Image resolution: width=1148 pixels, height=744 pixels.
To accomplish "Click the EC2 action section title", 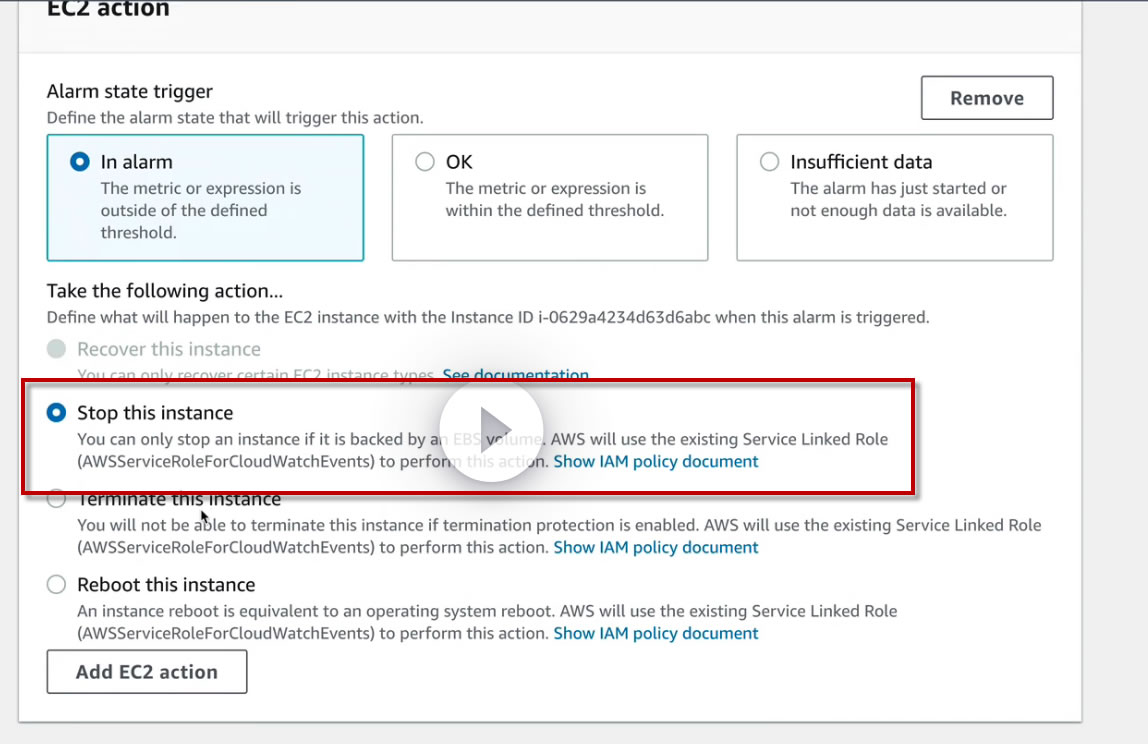I will 108,10.
